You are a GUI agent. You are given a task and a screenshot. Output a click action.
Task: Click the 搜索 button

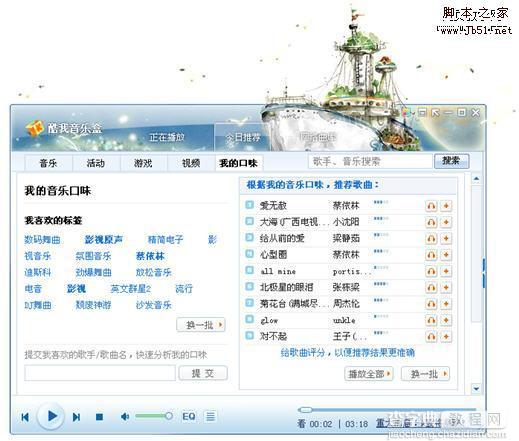(451, 161)
